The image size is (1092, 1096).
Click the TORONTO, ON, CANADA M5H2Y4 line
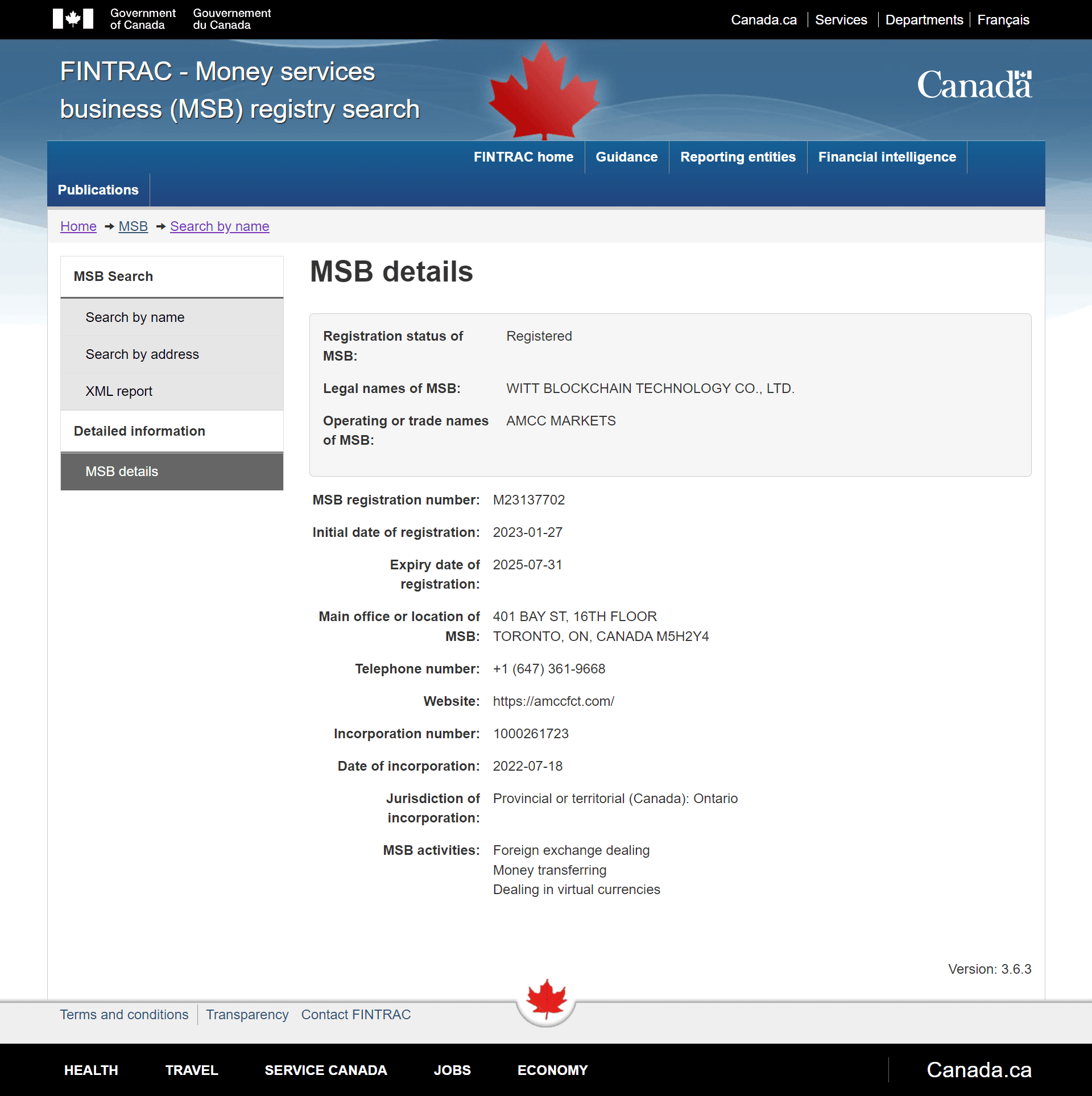[x=601, y=636]
